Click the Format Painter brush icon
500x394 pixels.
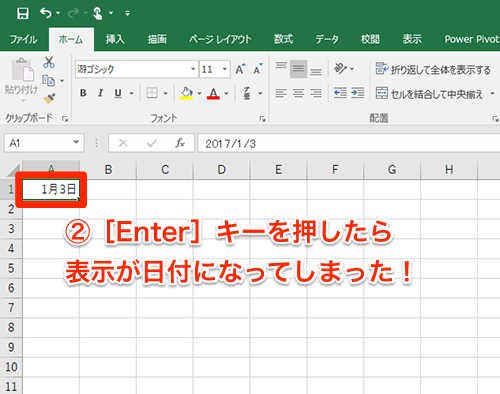point(49,98)
